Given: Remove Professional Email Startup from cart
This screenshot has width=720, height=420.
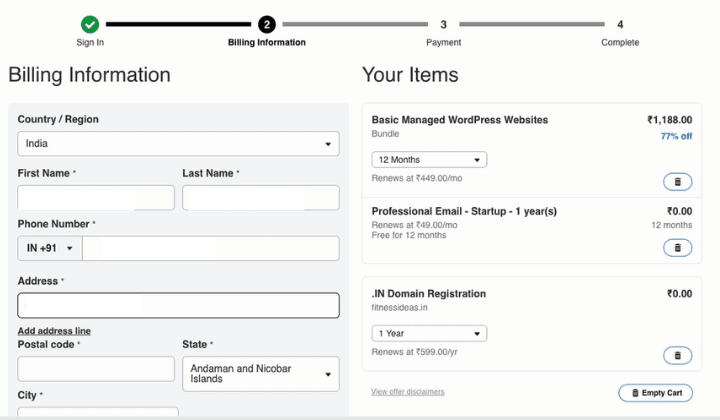Looking at the screenshot, I should click(x=677, y=248).
